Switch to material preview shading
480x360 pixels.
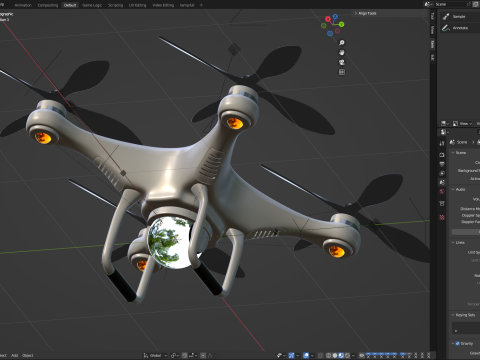(x=341, y=355)
